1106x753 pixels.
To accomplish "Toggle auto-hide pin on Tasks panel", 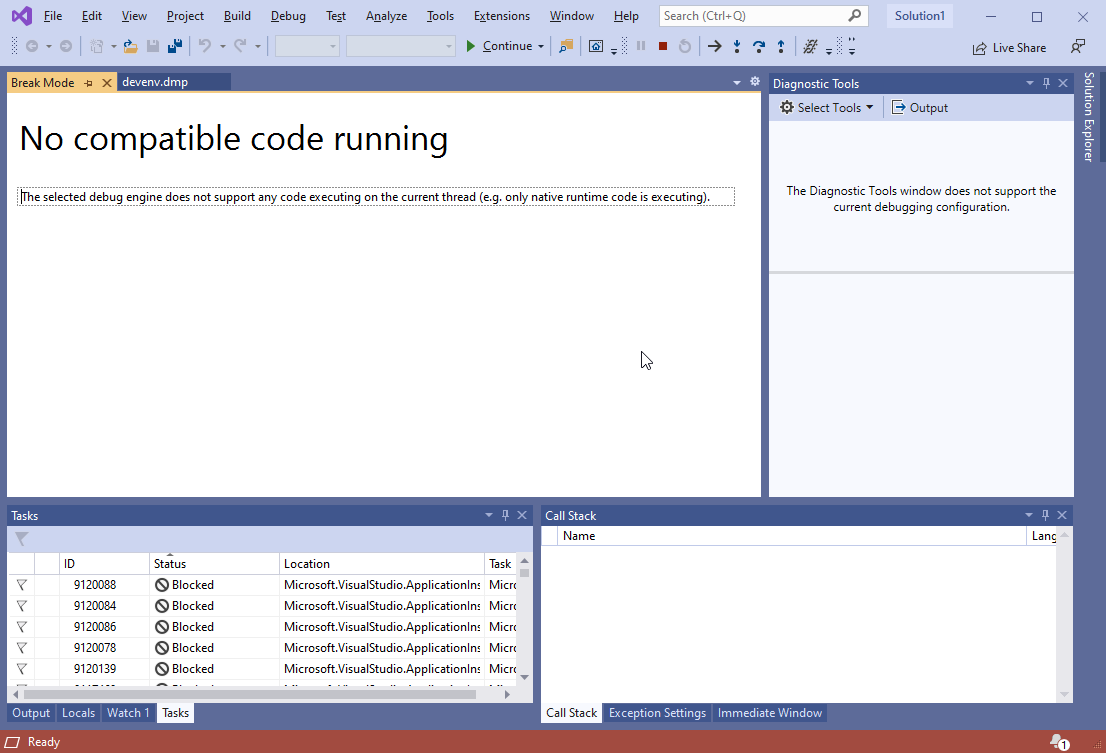I will [505, 515].
